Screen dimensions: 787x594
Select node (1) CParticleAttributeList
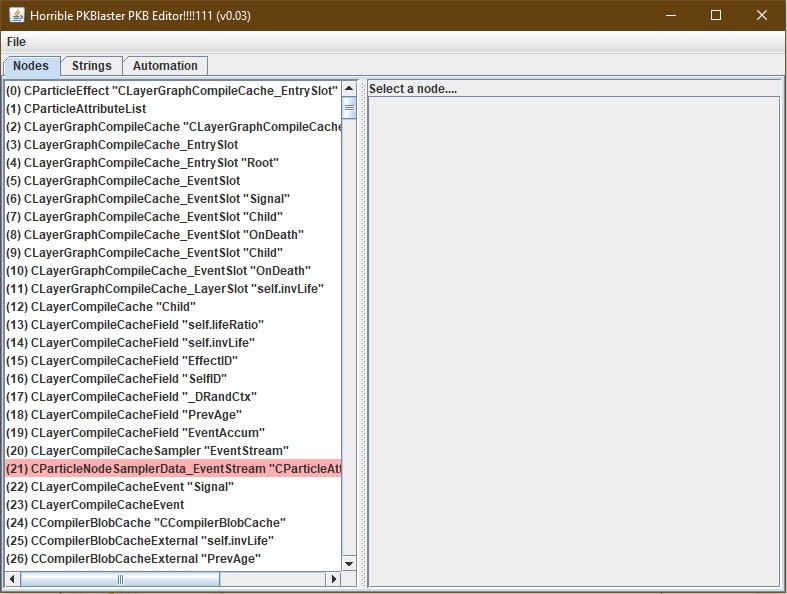173,108
